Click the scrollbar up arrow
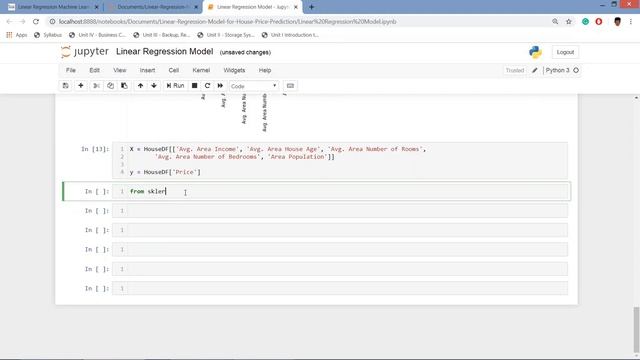 [636, 98]
